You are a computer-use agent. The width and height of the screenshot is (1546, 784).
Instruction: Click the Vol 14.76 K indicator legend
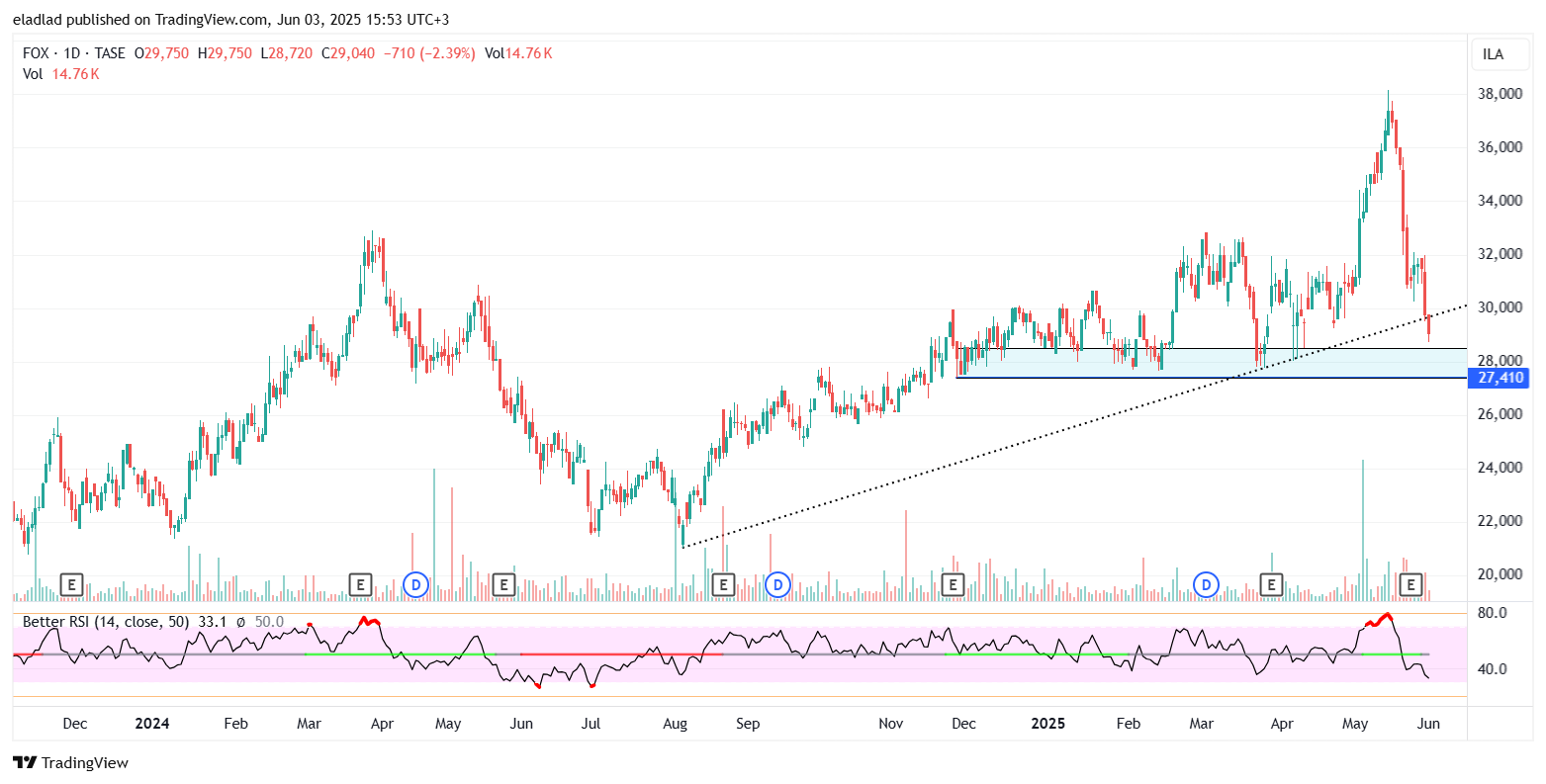point(61,73)
